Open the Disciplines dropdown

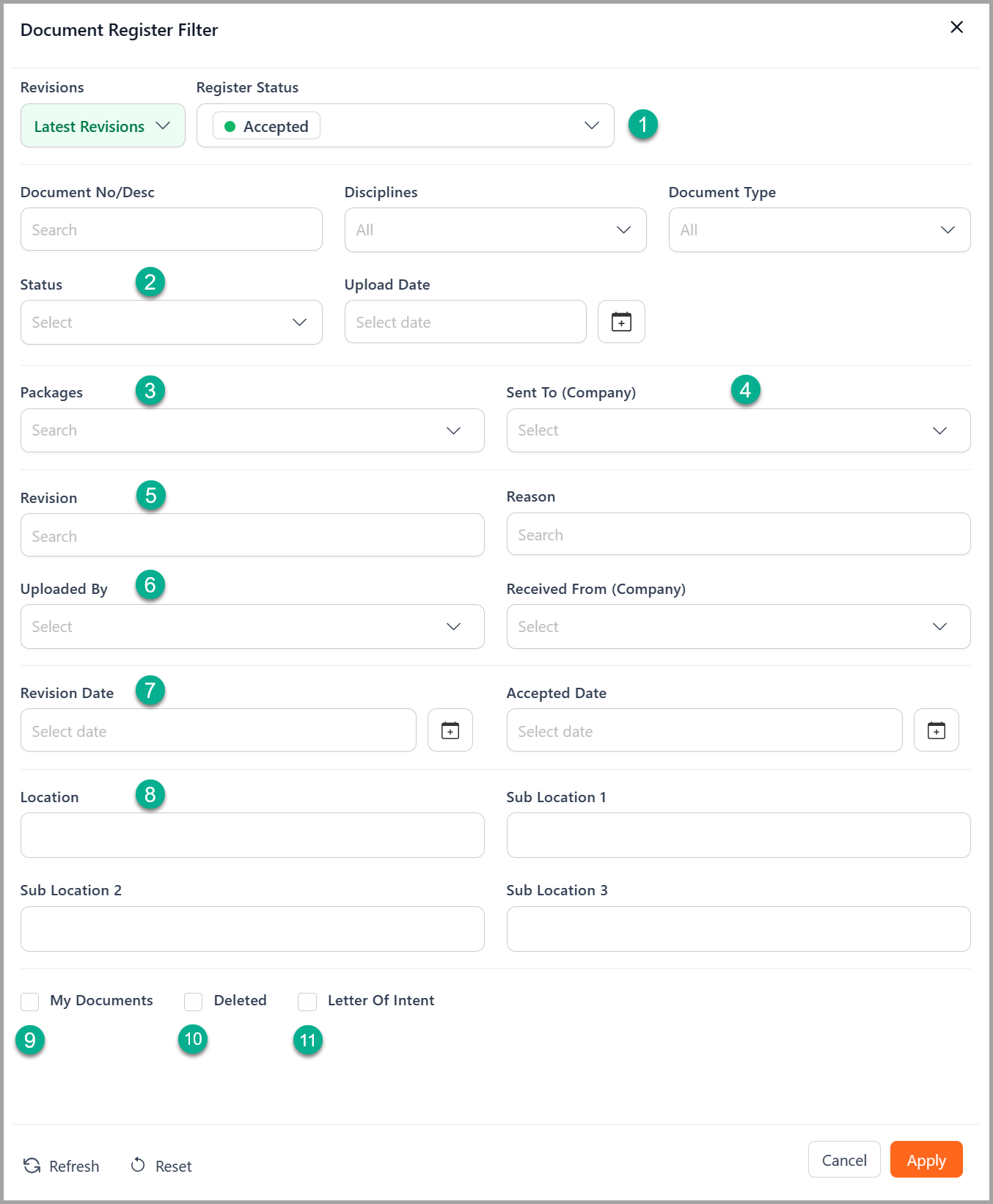click(495, 230)
